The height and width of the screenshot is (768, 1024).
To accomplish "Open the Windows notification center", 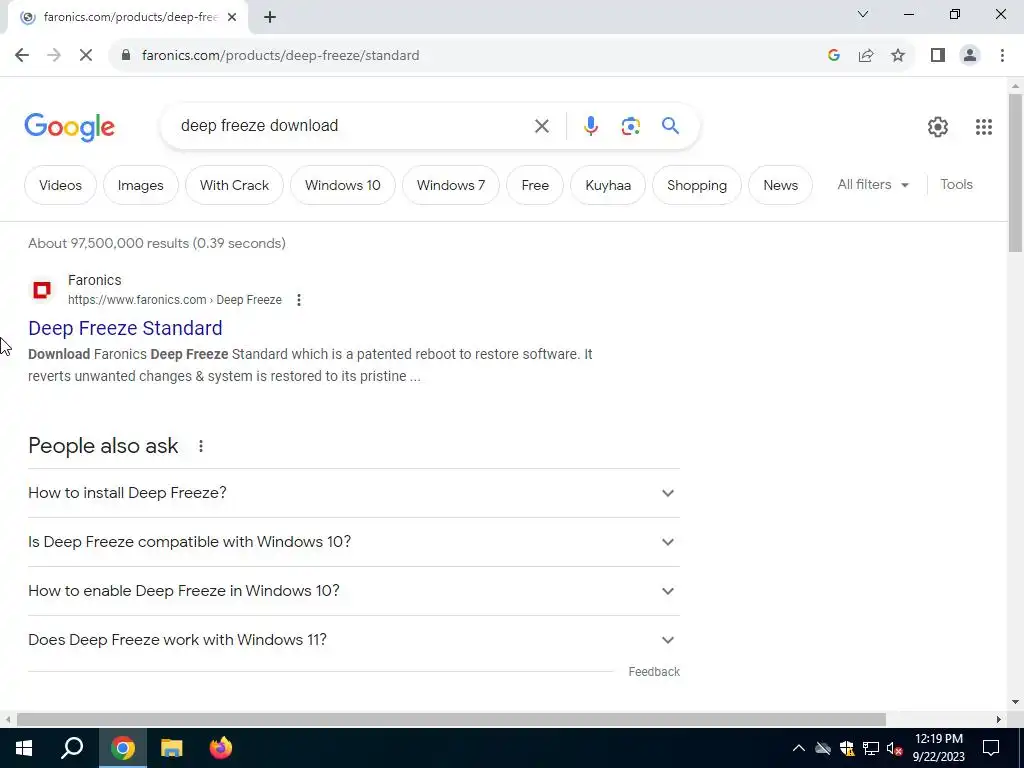I will [x=991, y=748].
